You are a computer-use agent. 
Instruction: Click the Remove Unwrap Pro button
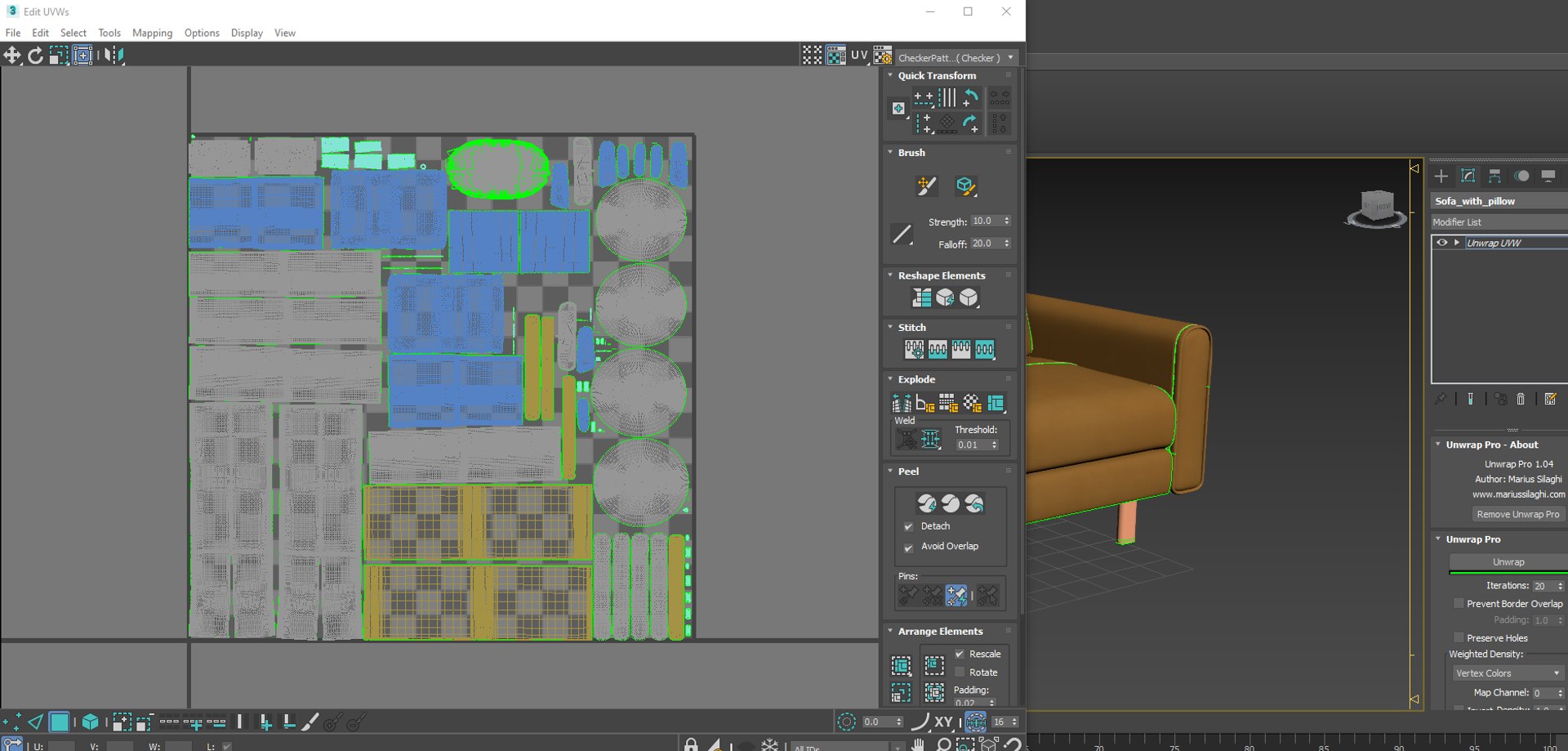pyautogui.click(x=1518, y=514)
